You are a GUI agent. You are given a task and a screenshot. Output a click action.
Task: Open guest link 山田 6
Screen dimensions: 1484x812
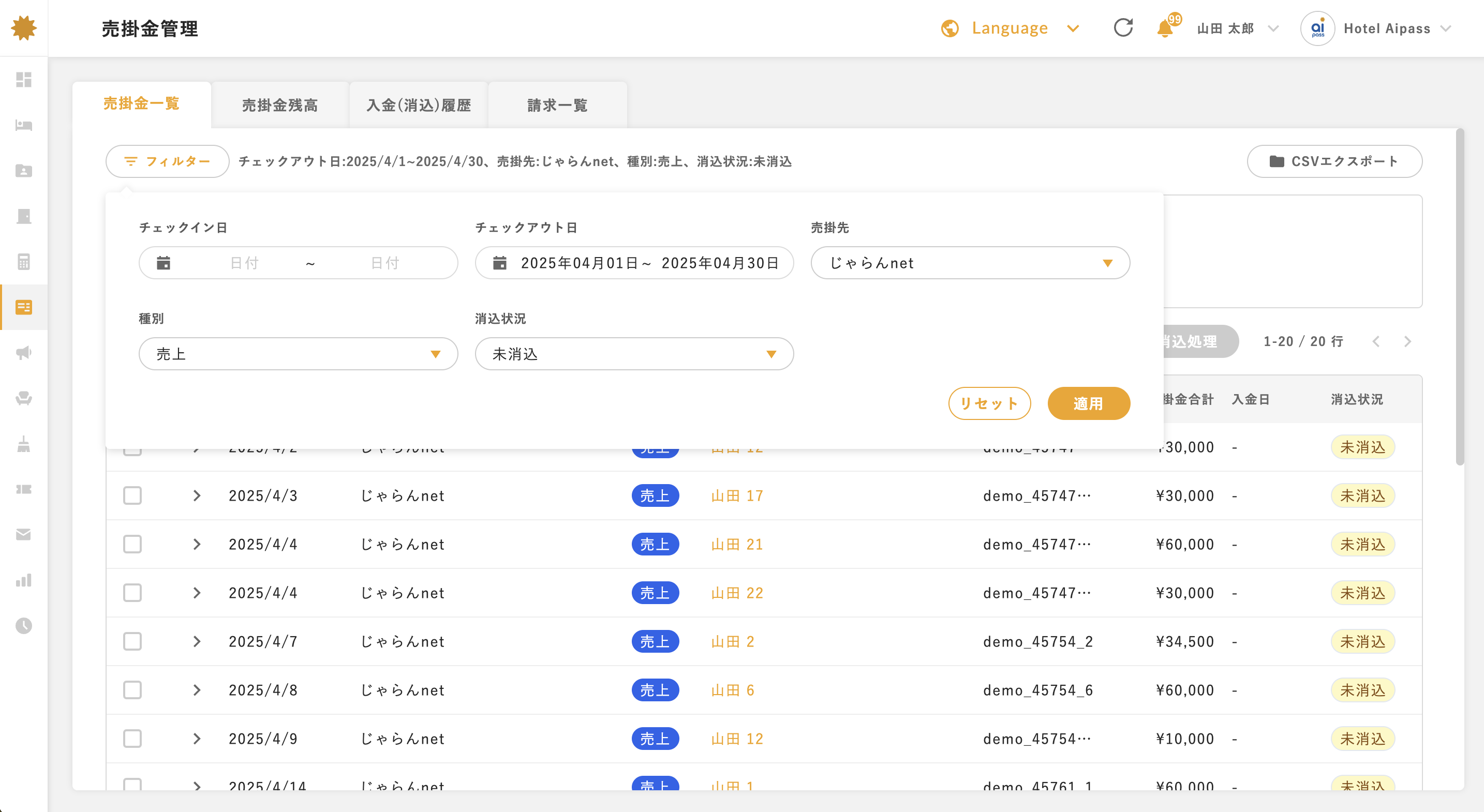pyautogui.click(x=732, y=690)
